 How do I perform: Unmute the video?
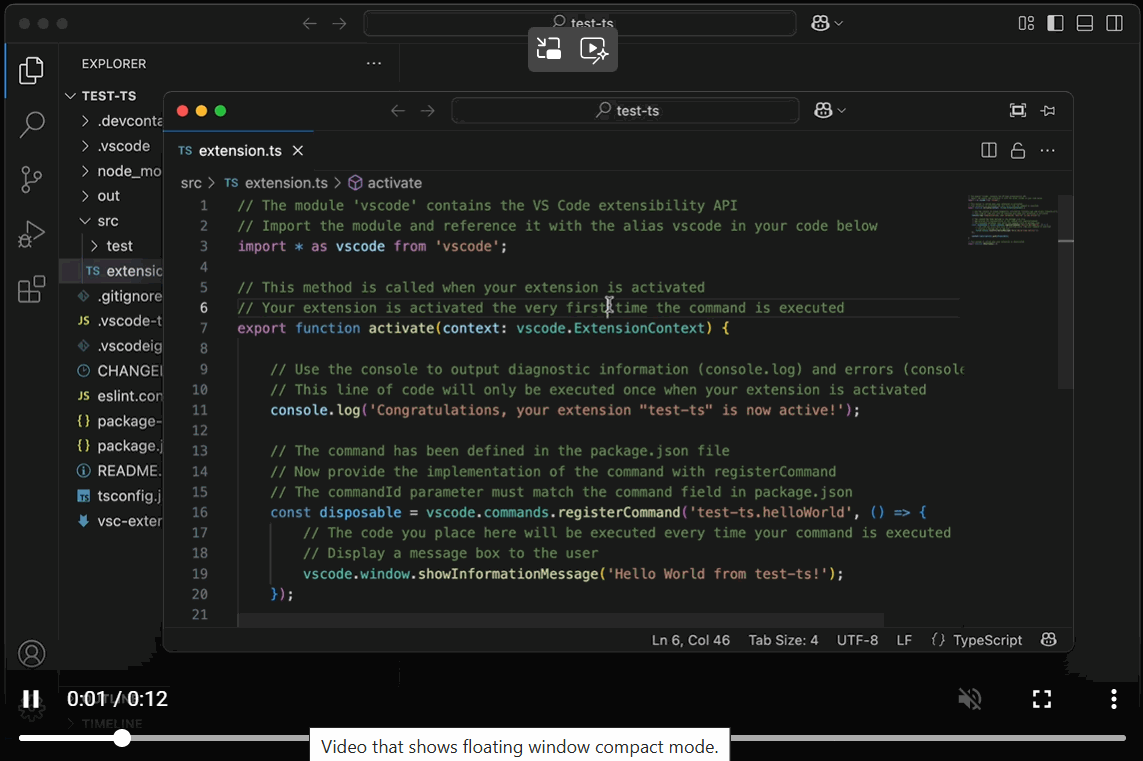(969, 698)
